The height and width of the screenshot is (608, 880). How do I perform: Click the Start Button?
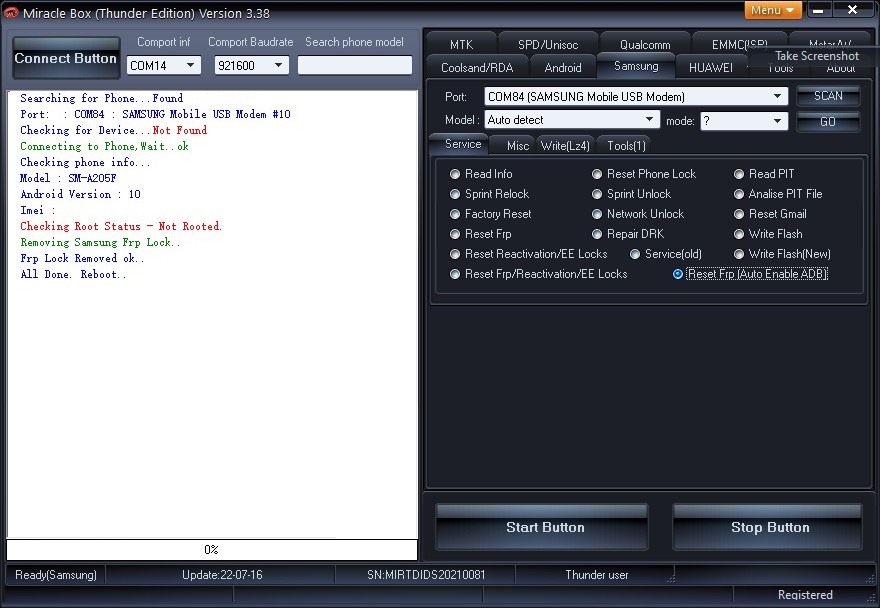coord(542,527)
